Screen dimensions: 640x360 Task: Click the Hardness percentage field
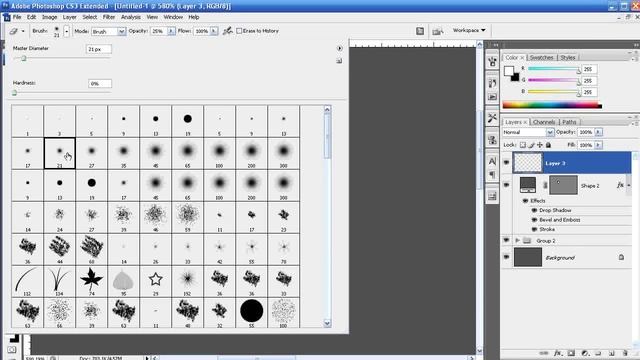click(100, 84)
